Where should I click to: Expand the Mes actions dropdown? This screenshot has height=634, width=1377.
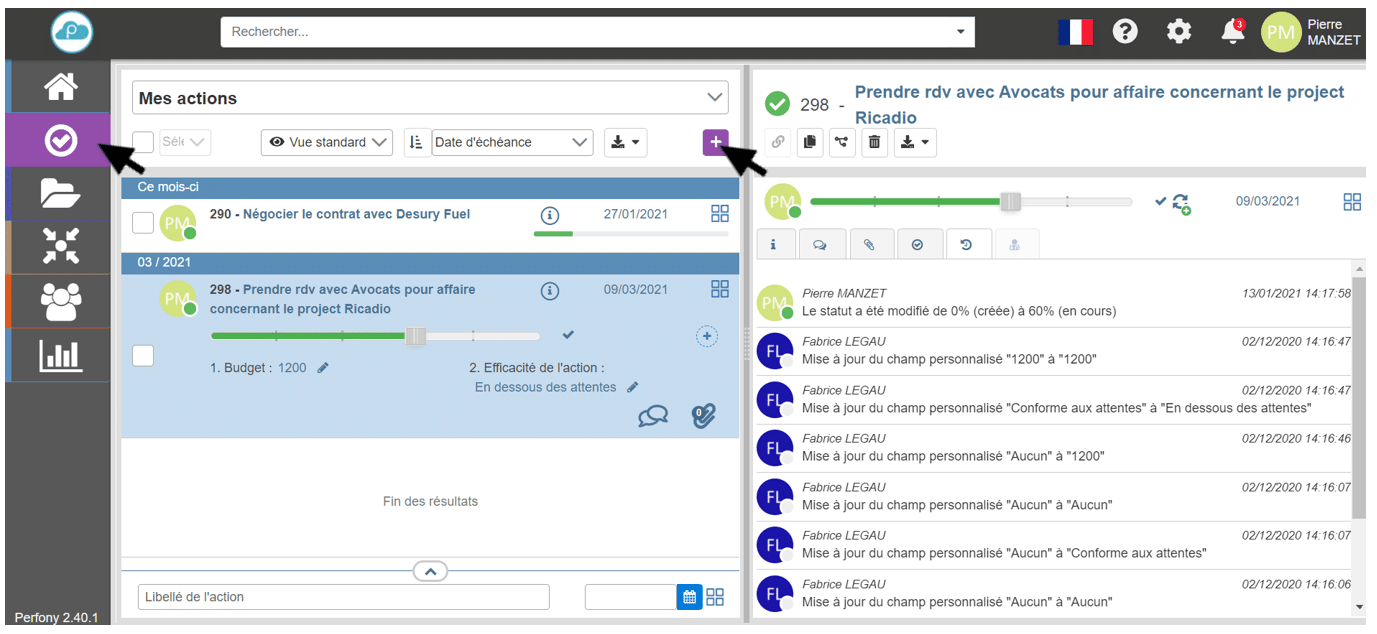(x=430, y=98)
